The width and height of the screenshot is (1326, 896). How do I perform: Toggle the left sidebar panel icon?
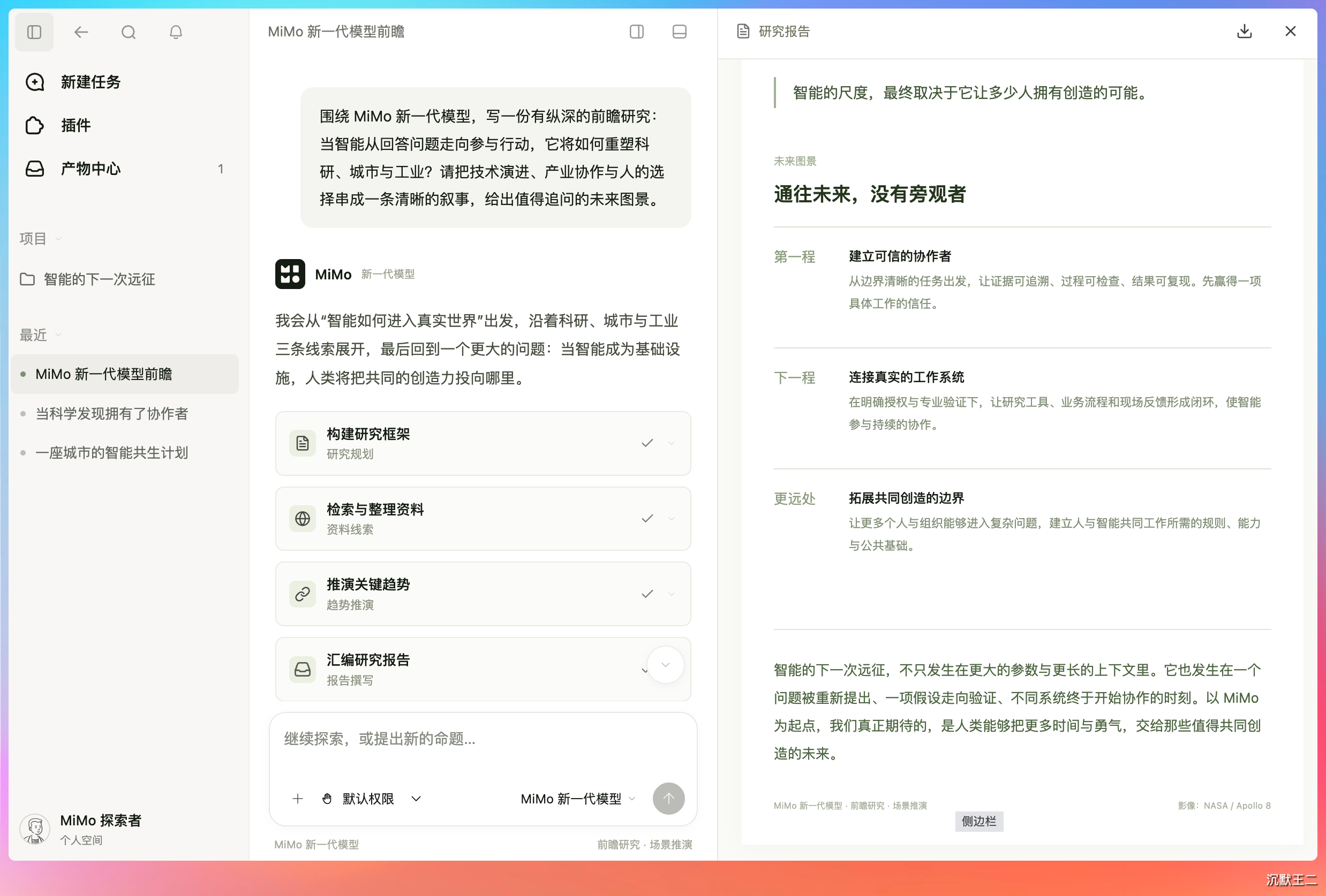point(34,32)
